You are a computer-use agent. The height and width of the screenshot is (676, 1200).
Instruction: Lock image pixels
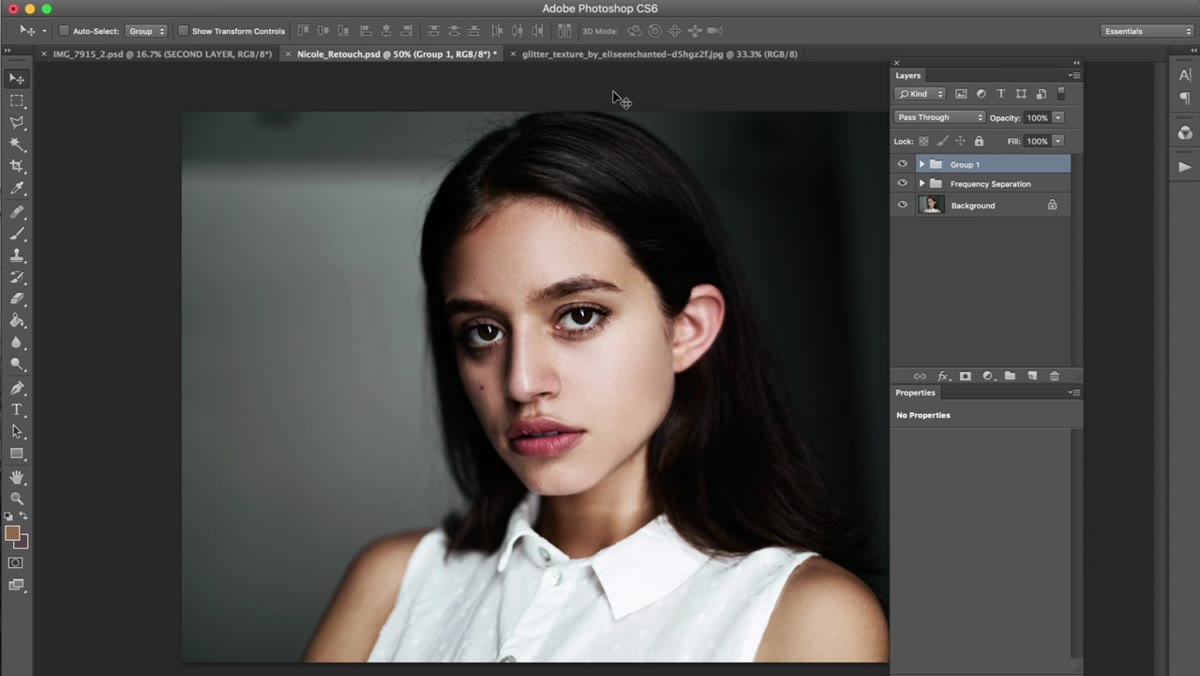coord(942,141)
